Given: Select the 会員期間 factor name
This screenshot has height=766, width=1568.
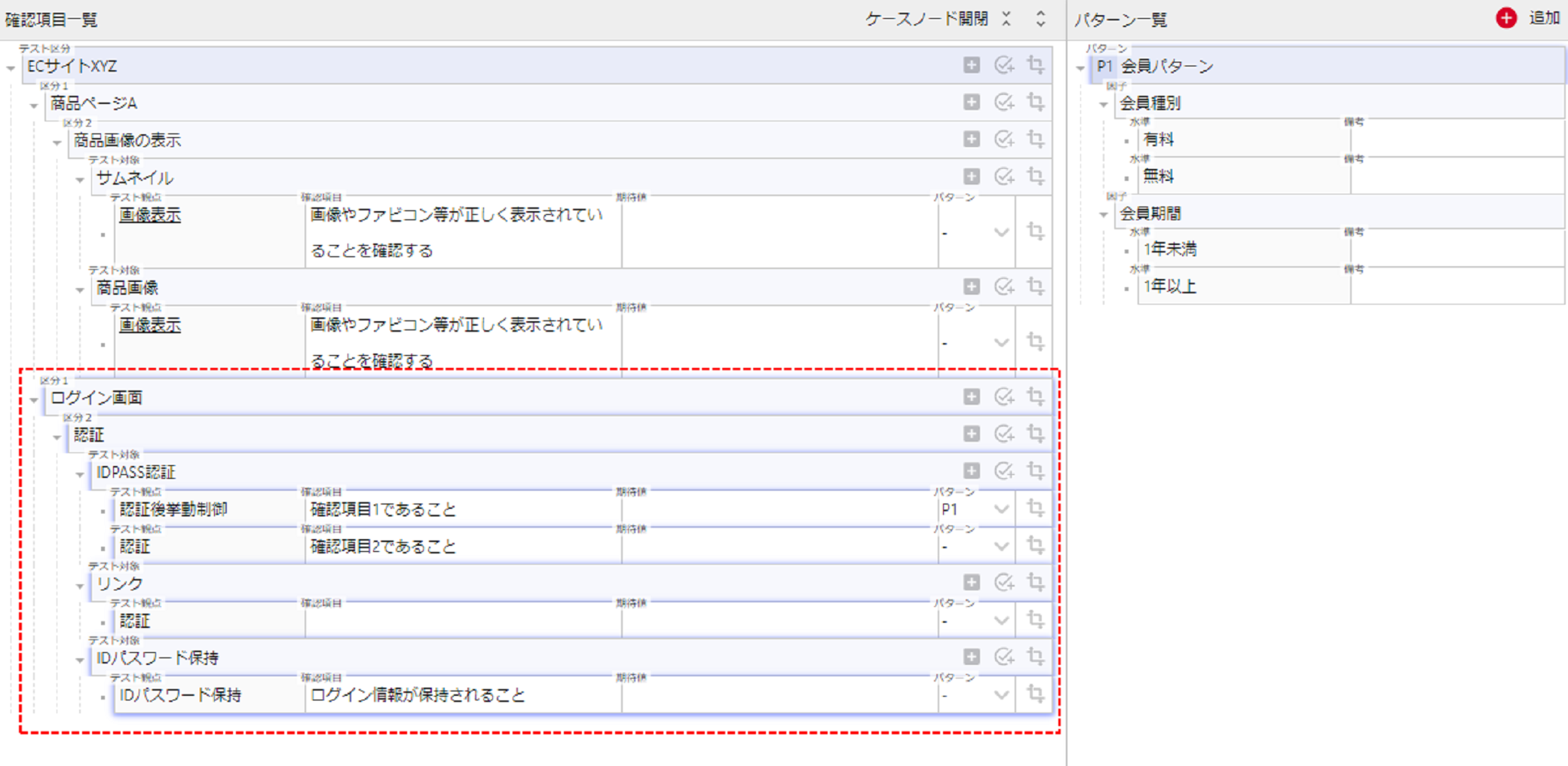Looking at the screenshot, I should pos(1150,213).
